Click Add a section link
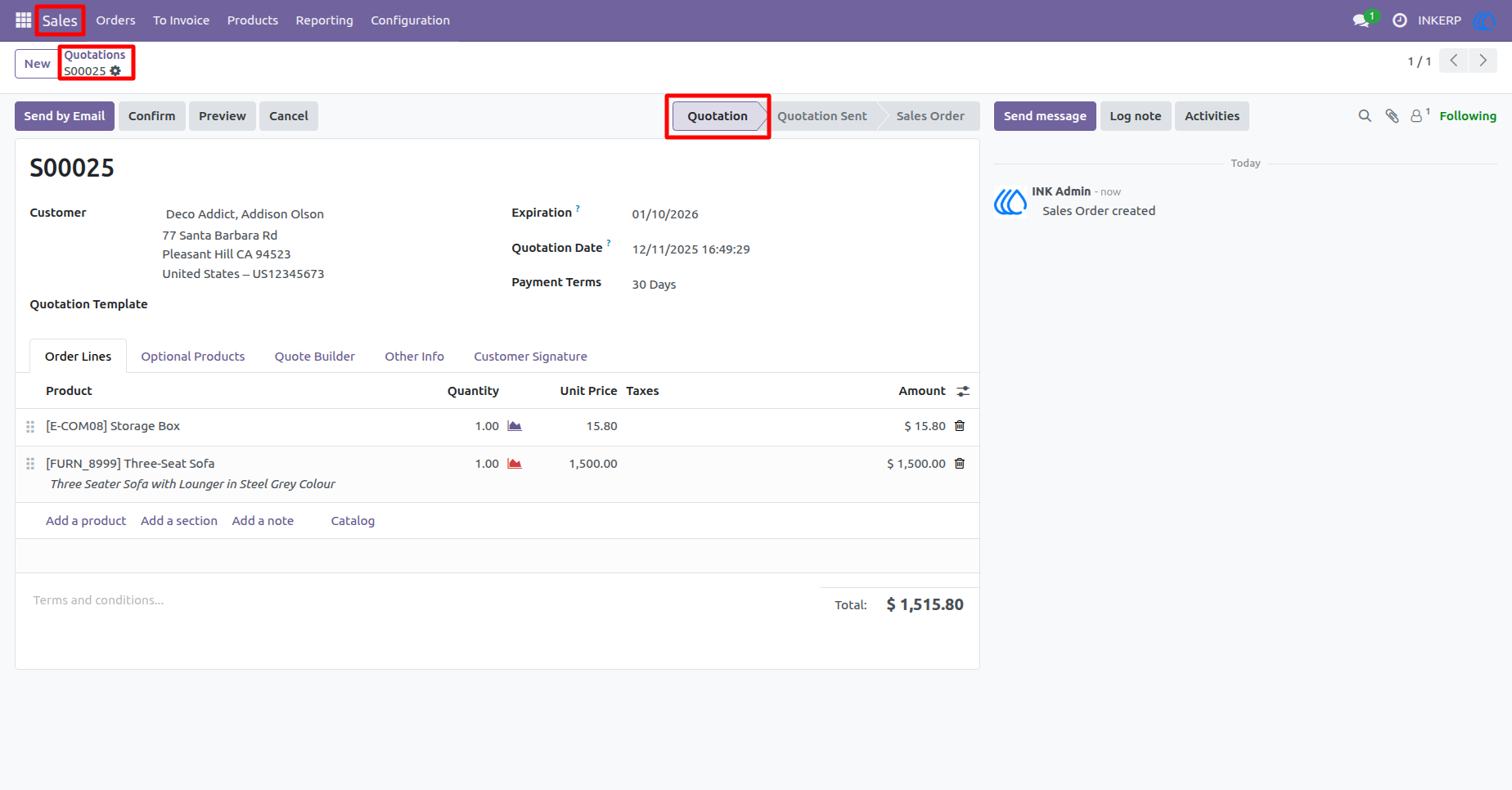The image size is (1512, 790). 179,521
